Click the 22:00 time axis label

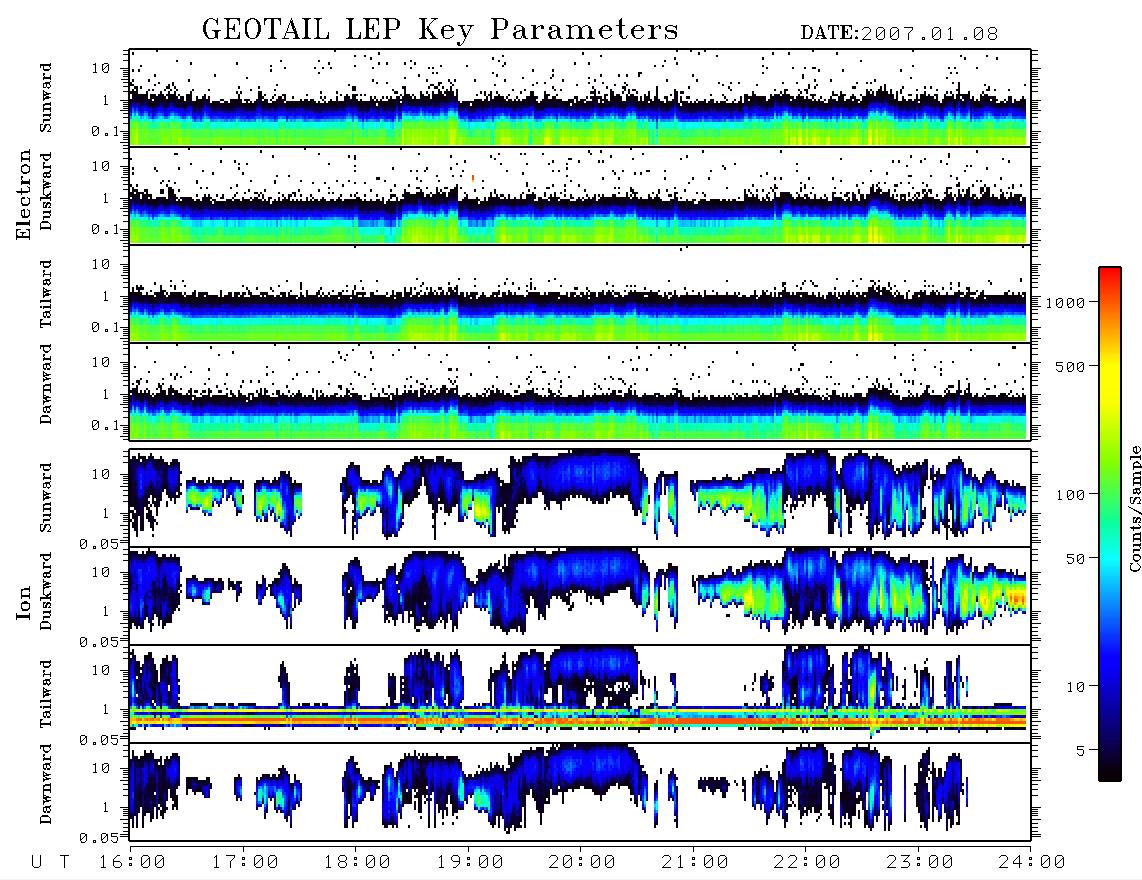pos(807,862)
